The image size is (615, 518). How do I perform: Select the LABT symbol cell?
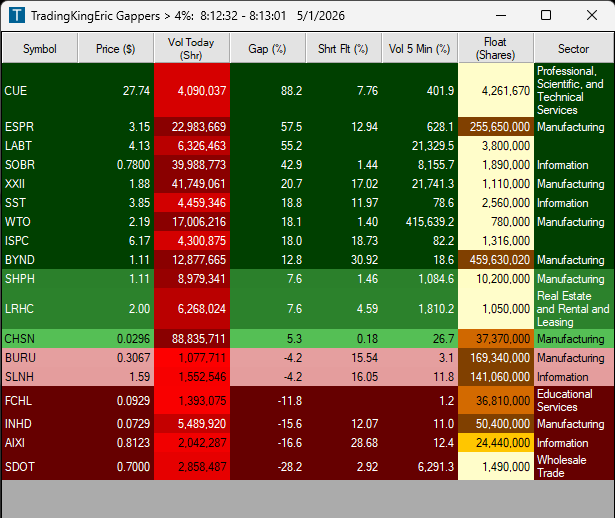point(40,145)
